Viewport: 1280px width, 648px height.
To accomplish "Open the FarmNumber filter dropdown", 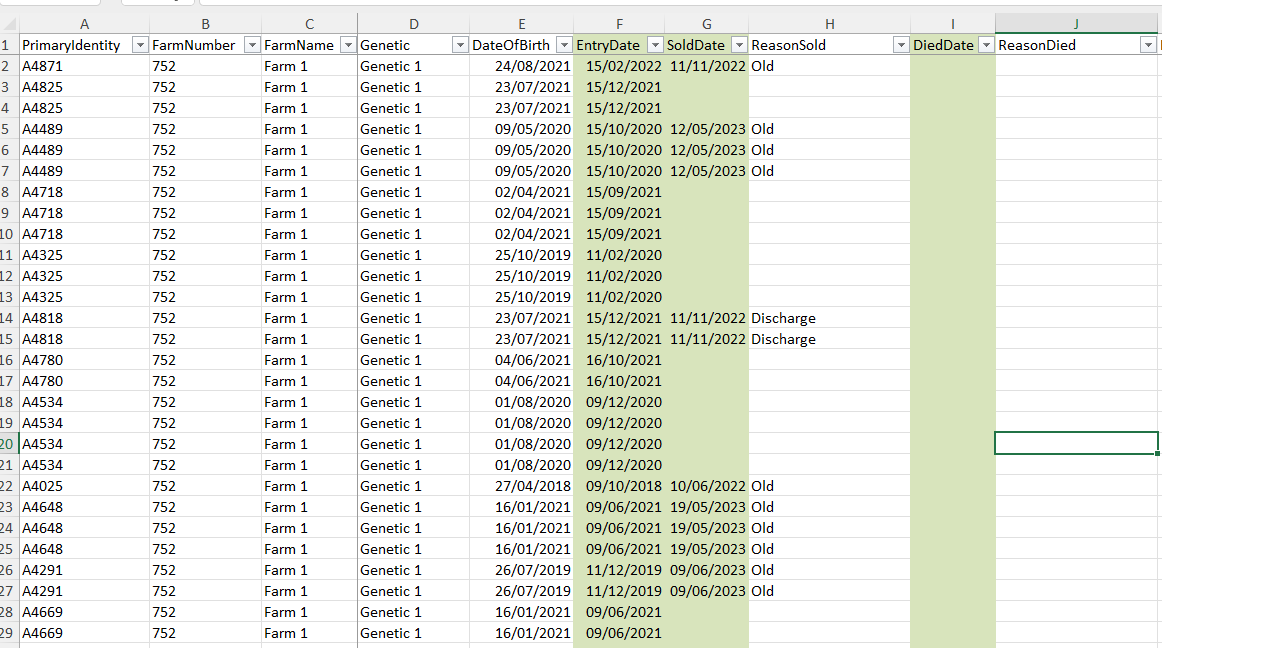I will click(252, 45).
